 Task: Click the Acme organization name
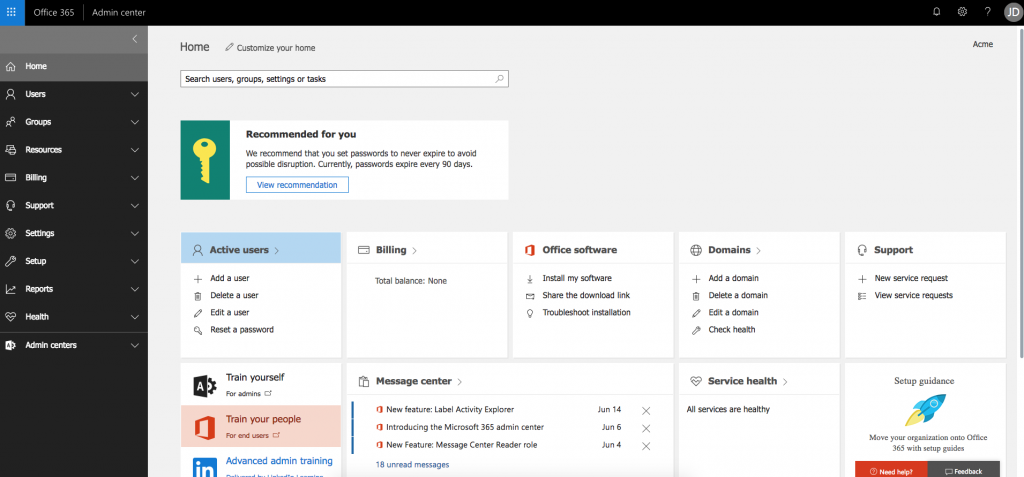(983, 44)
